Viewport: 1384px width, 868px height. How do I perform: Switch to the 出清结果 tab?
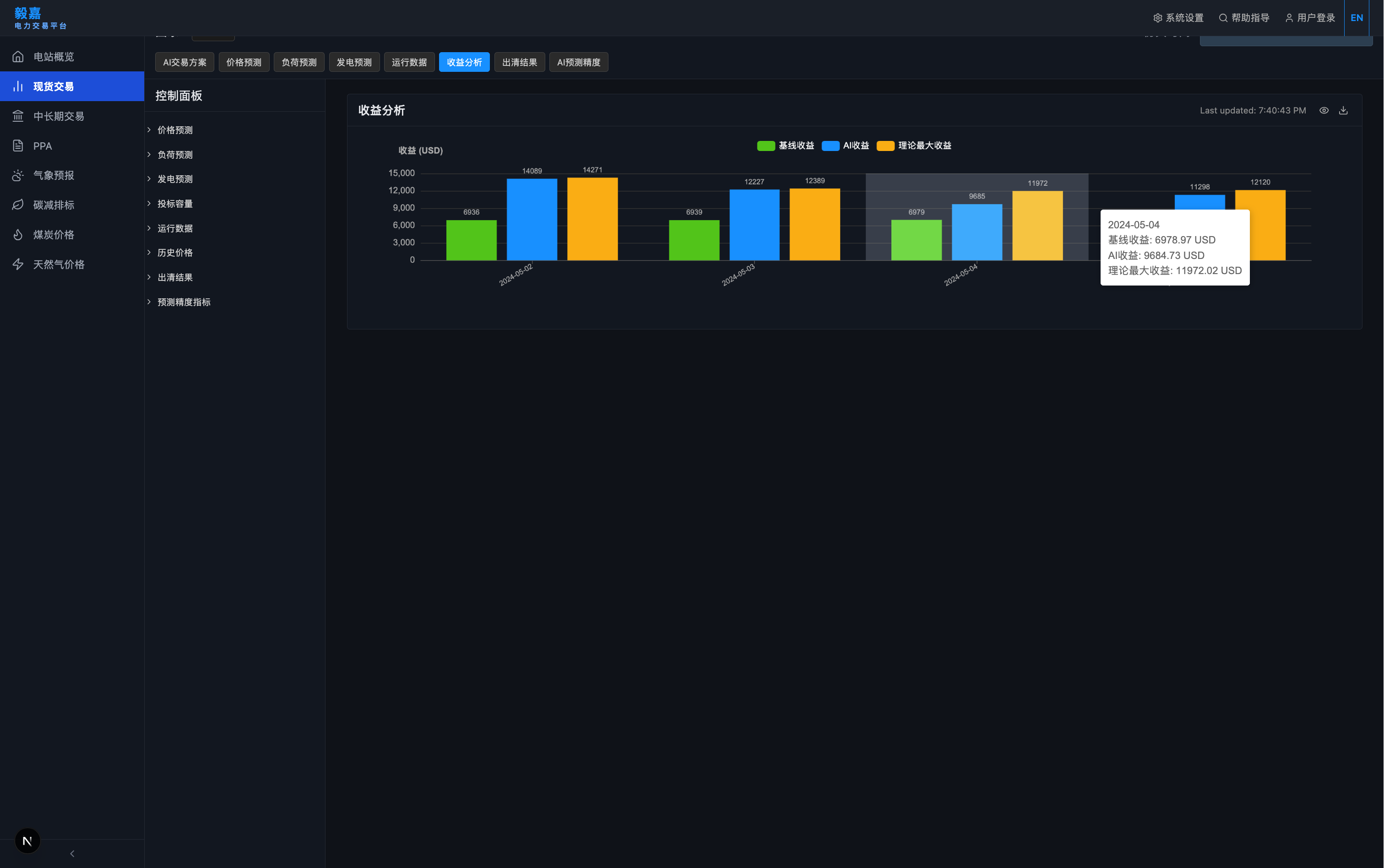pos(519,62)
